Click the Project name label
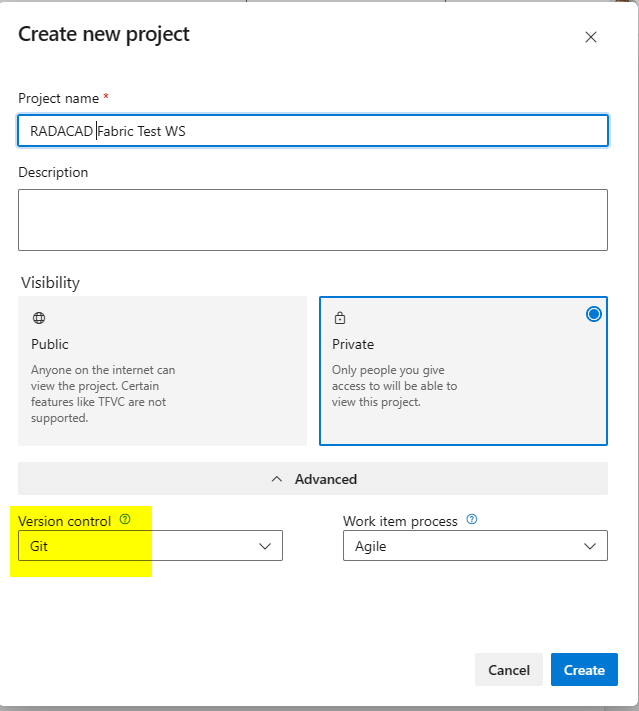This screenshot has height=711, width=639. coord(58,98)
